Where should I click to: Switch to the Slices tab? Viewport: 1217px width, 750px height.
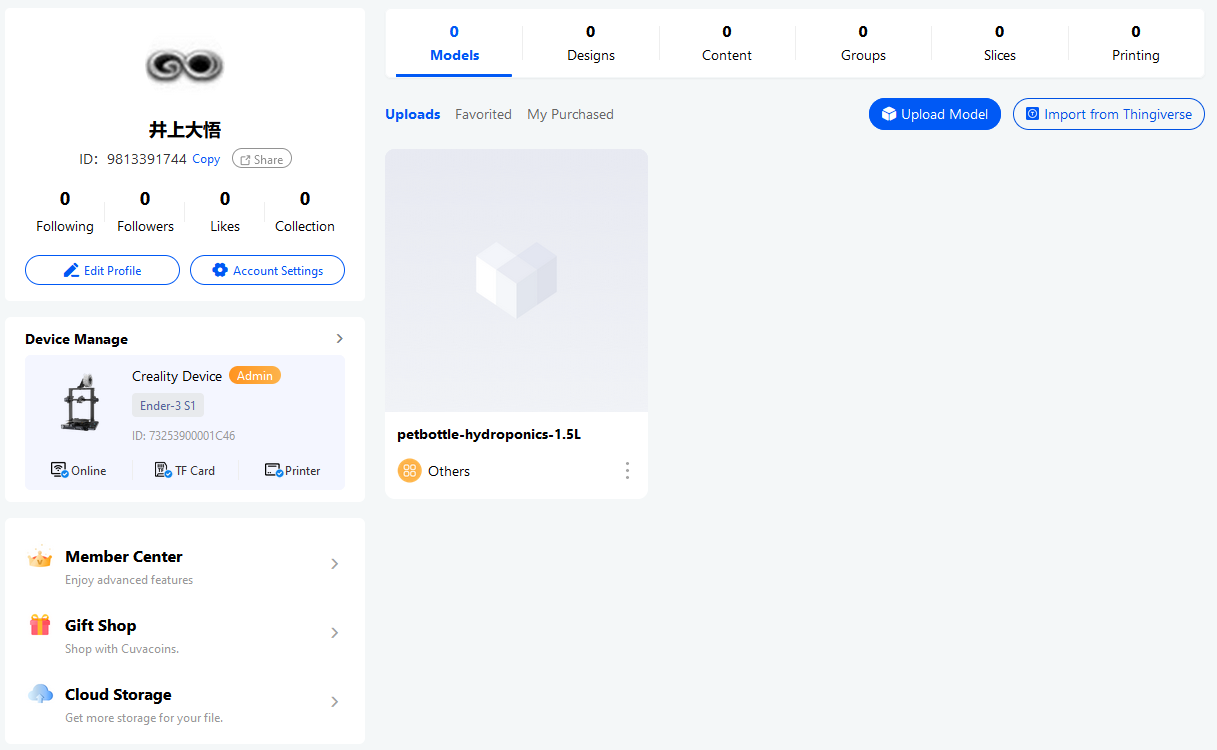point(999,43)
